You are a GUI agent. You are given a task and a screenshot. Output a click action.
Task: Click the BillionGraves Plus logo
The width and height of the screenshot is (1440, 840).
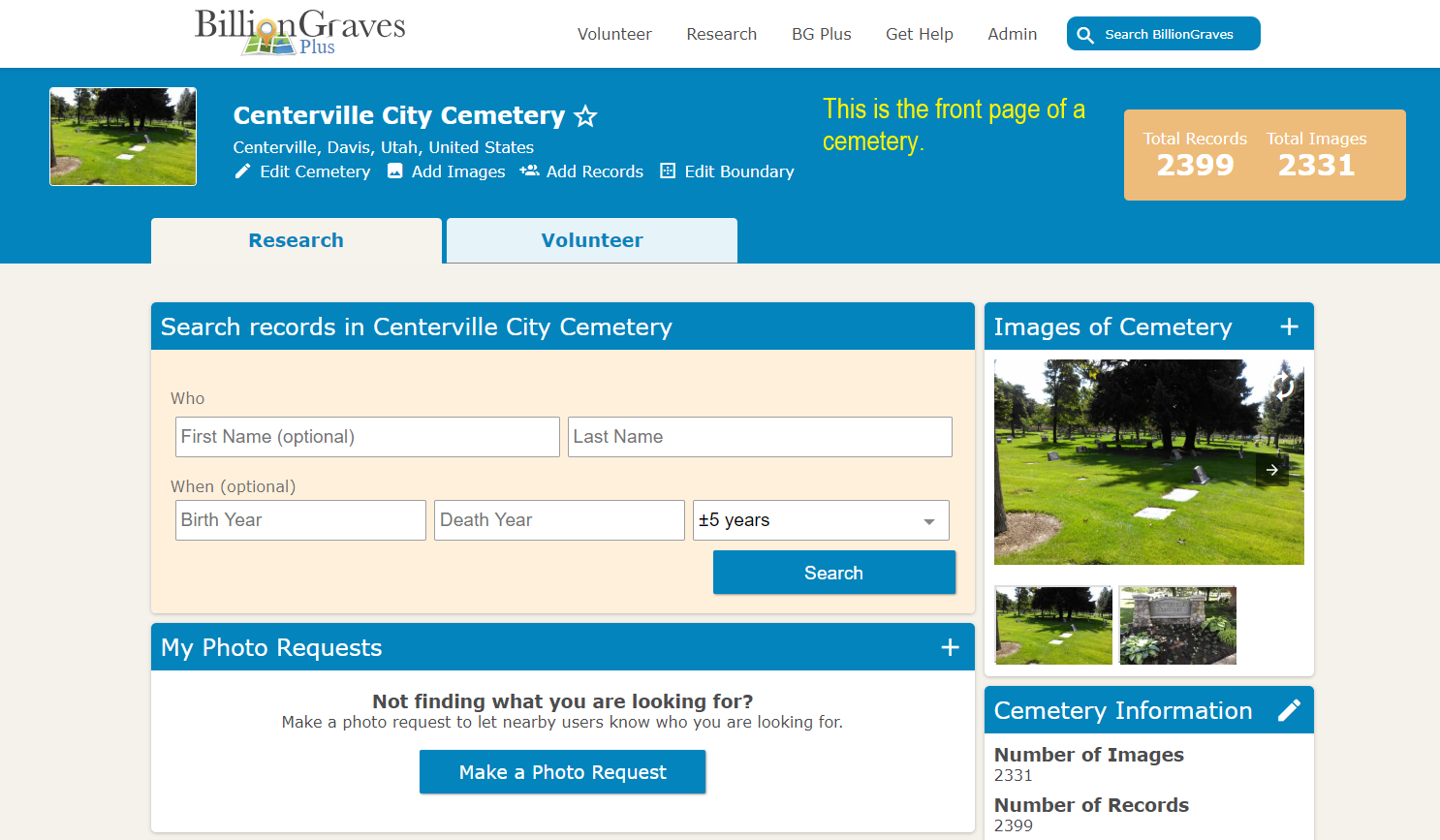coord(300,32)
